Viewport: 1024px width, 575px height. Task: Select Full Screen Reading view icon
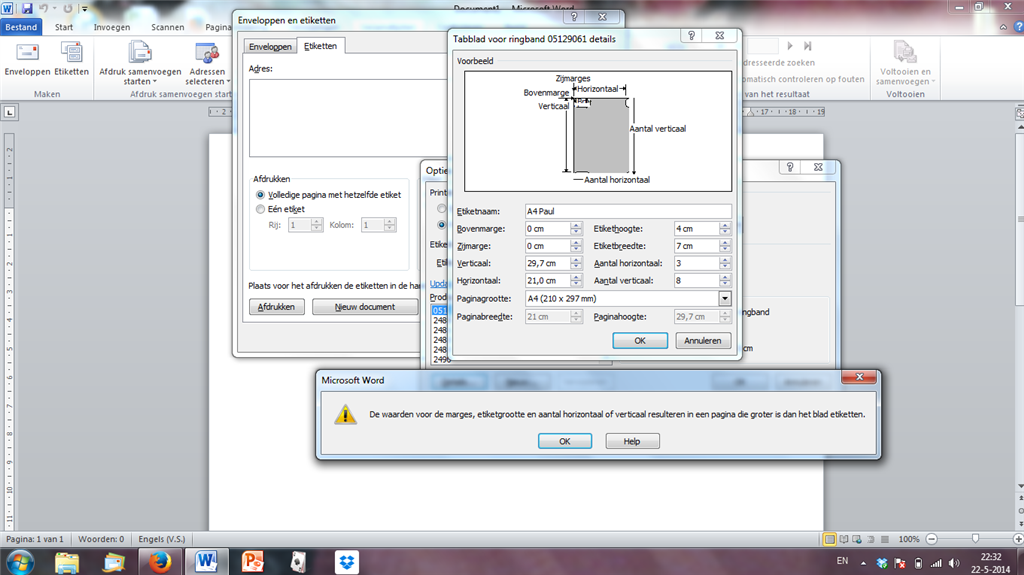tap(844, 539)
